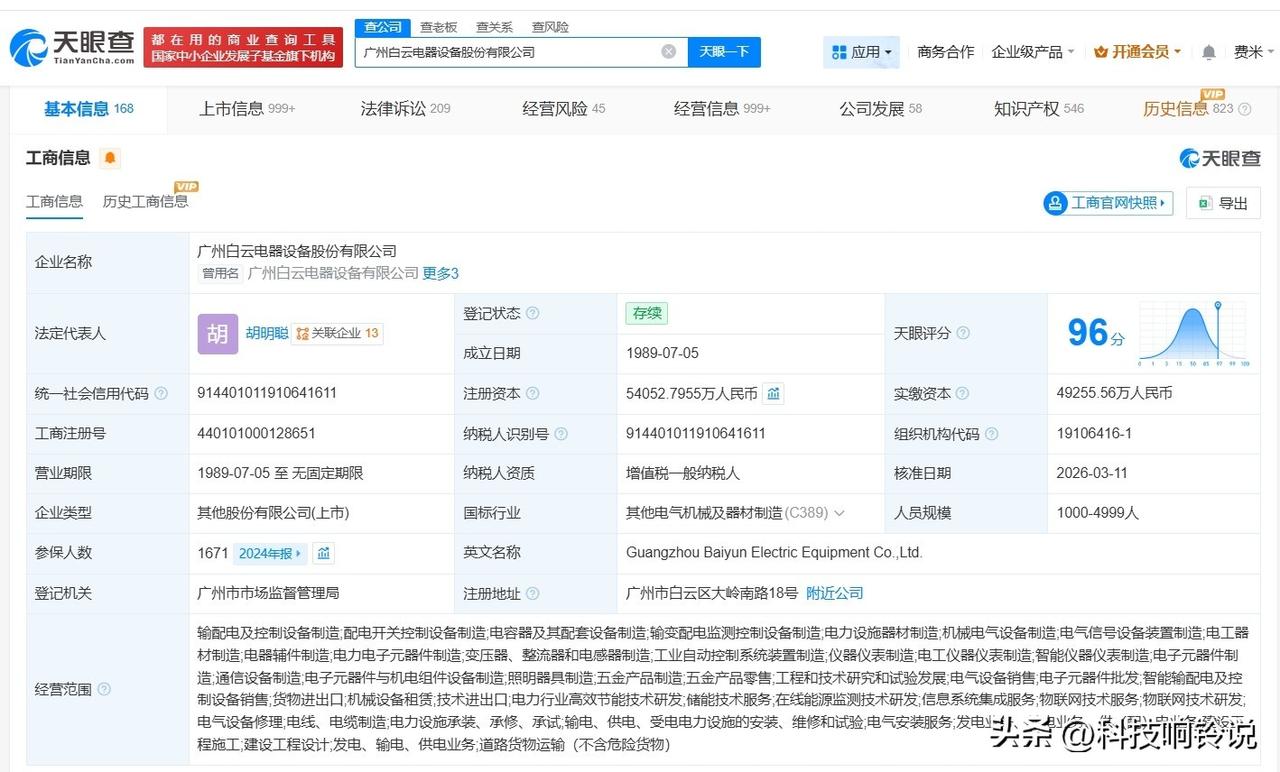Click the help icon next to 登记状态

(533, 313)
